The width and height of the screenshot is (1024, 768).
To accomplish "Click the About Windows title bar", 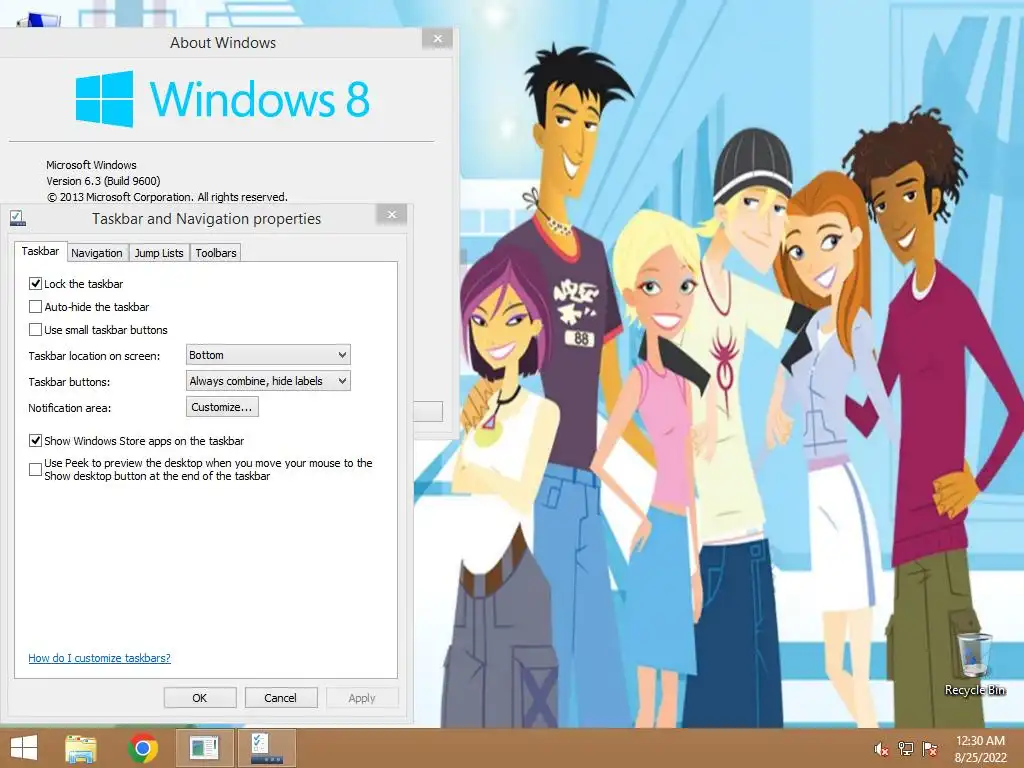I will [x=223, y=42].
